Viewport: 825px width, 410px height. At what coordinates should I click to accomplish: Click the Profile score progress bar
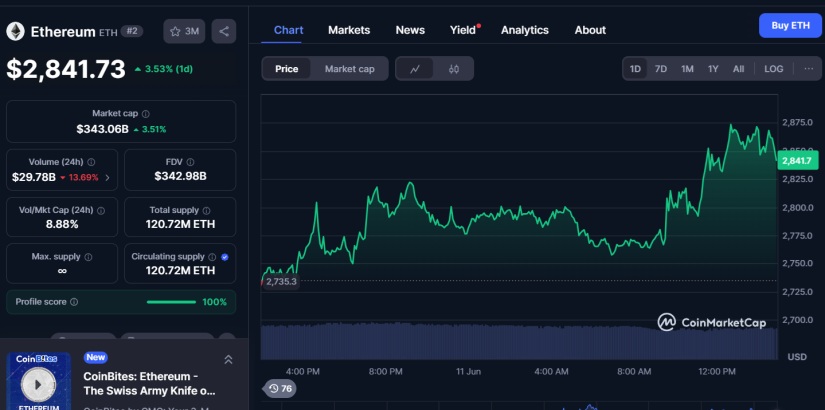(x=171, y=302)
